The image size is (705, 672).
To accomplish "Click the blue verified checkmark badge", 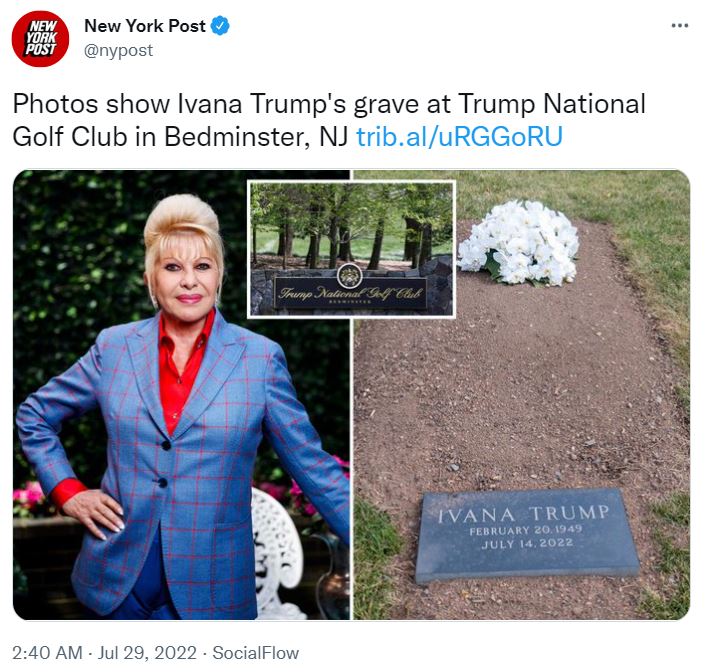I will click(x=220, y=26).
